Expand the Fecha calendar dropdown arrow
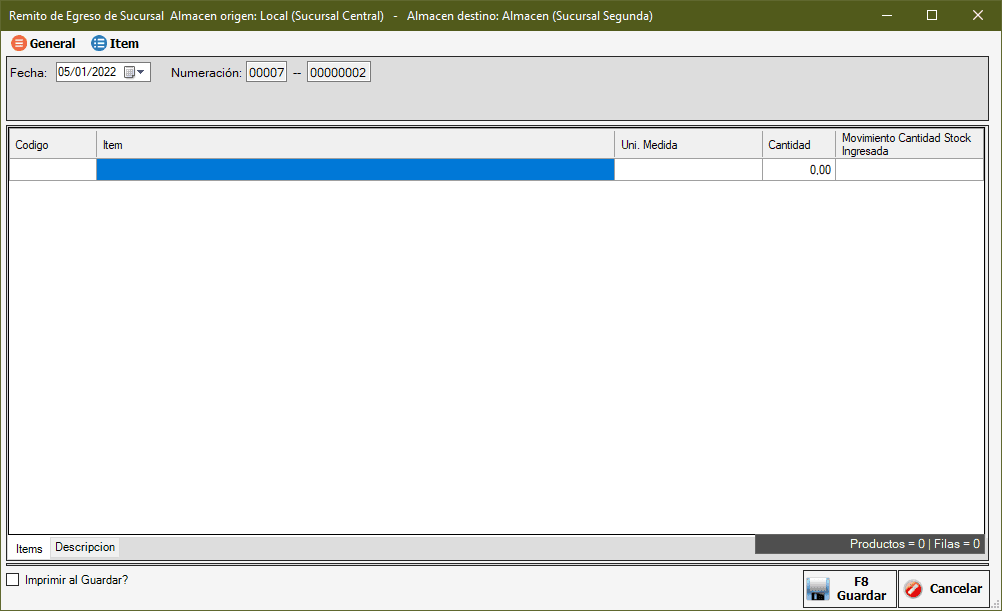Image resolution: width=1002 pixels, height=611 pixels. pos(141,72)
